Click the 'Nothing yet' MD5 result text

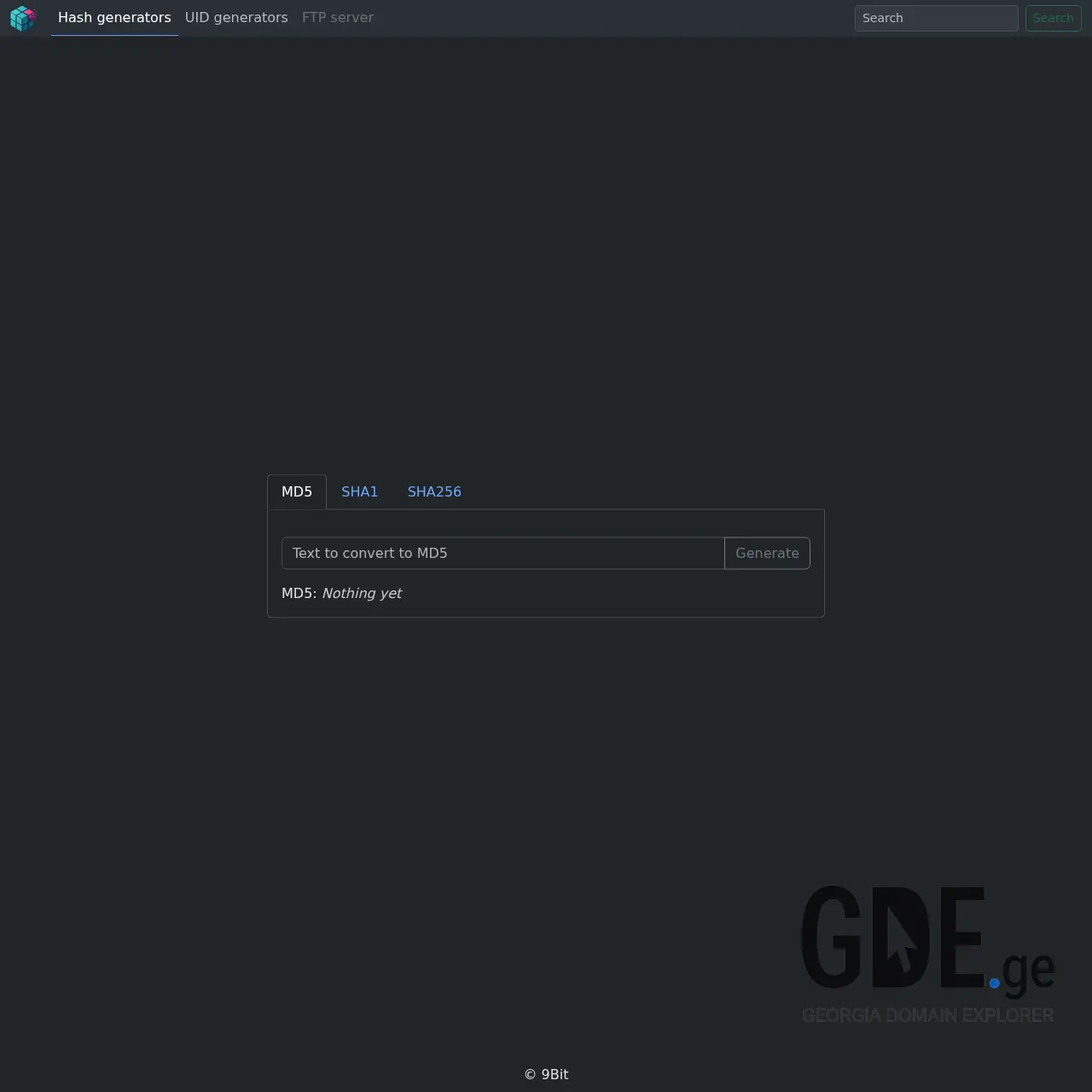(362, 594)
